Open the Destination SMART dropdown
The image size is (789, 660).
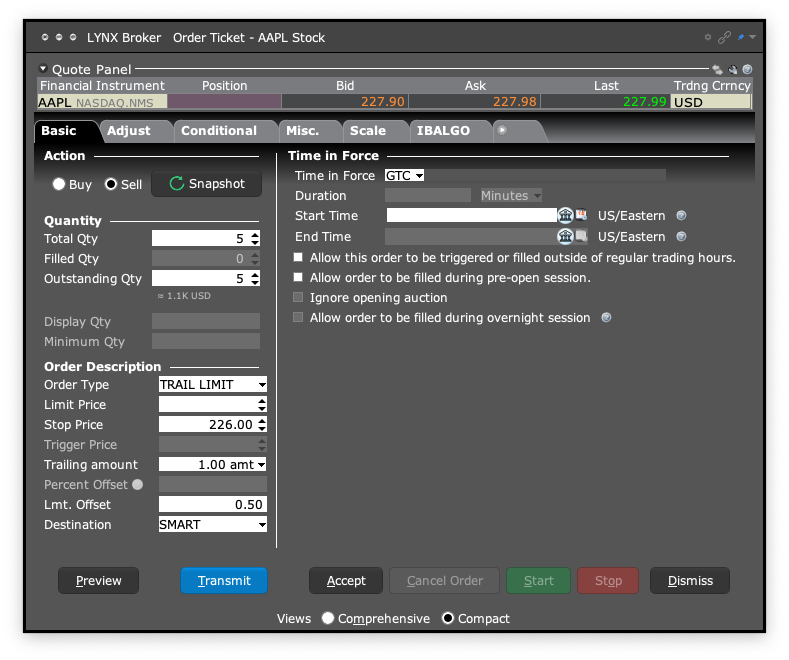pyautogui.click(x=213, y=525)
